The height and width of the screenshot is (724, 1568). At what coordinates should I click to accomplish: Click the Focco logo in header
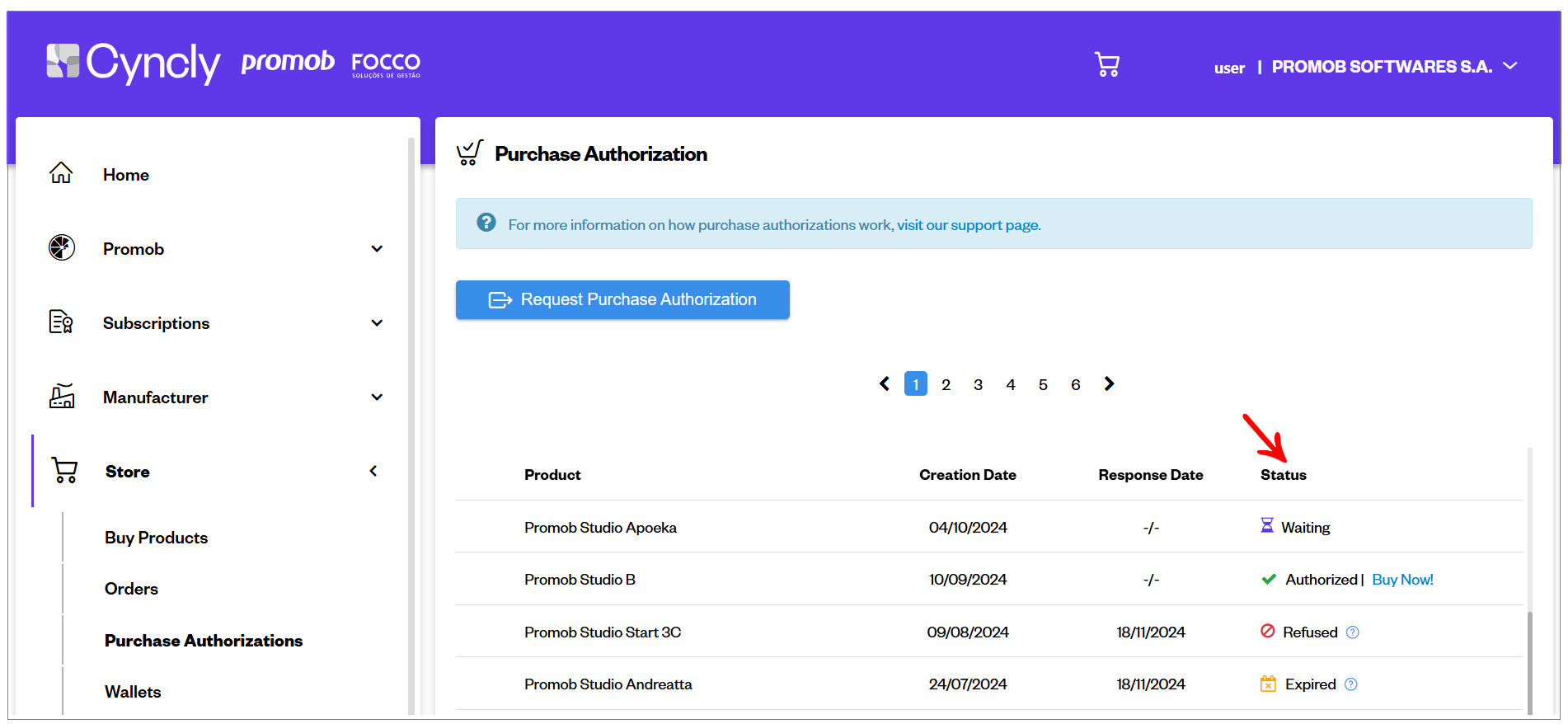[x=386, y=64]
